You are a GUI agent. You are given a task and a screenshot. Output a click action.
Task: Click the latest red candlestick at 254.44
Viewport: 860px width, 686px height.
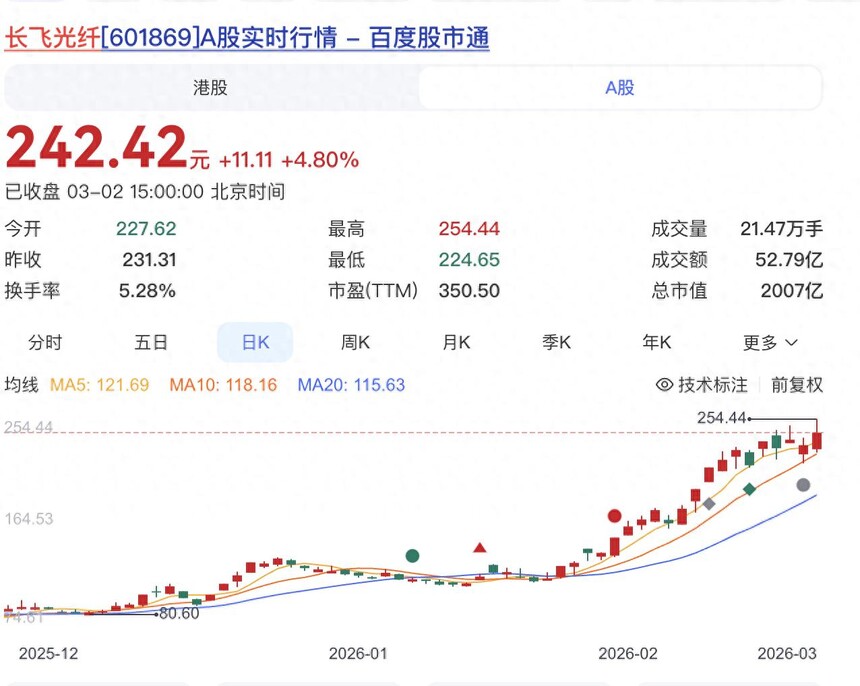817,441
